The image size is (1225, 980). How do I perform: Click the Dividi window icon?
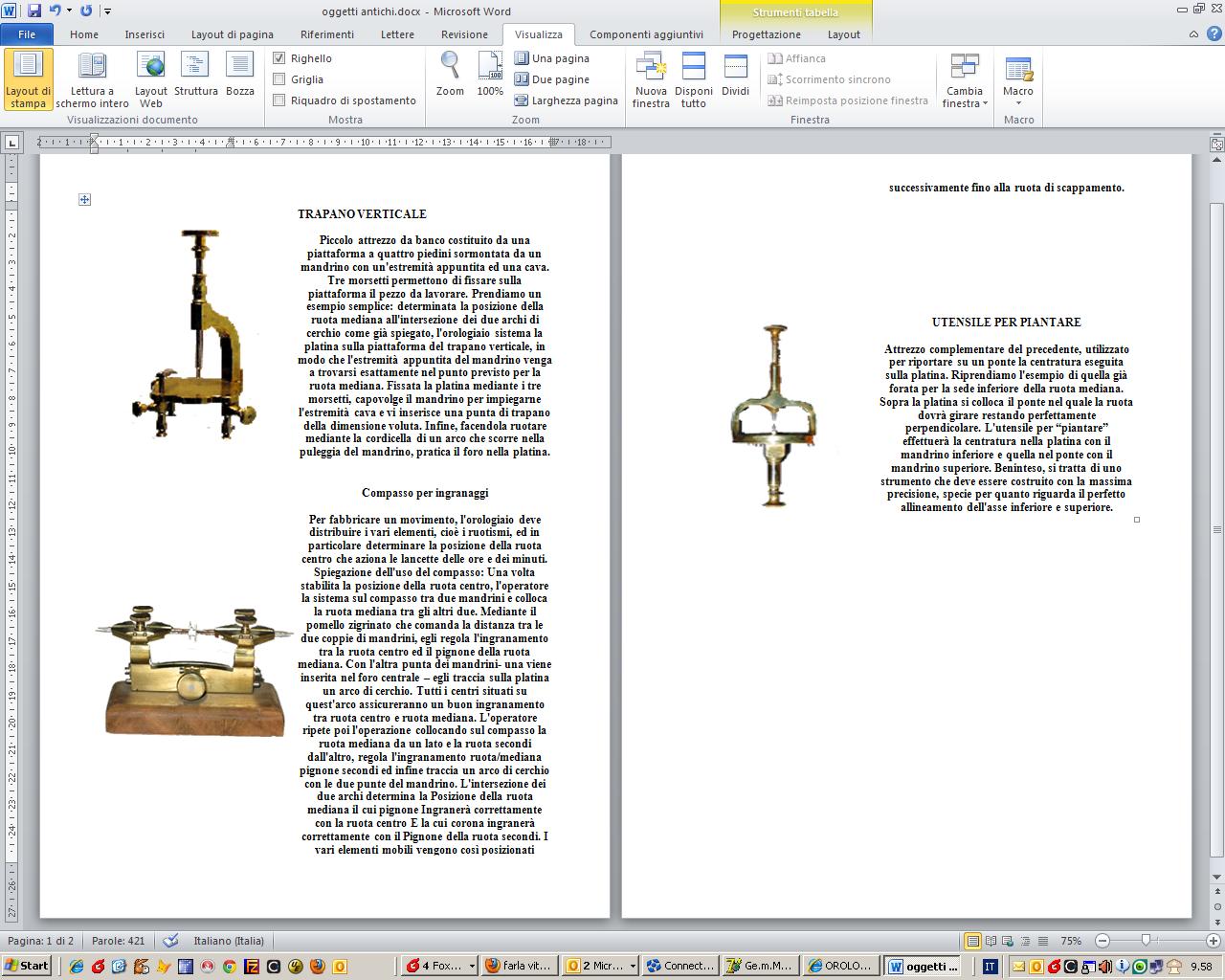(735, 75)
